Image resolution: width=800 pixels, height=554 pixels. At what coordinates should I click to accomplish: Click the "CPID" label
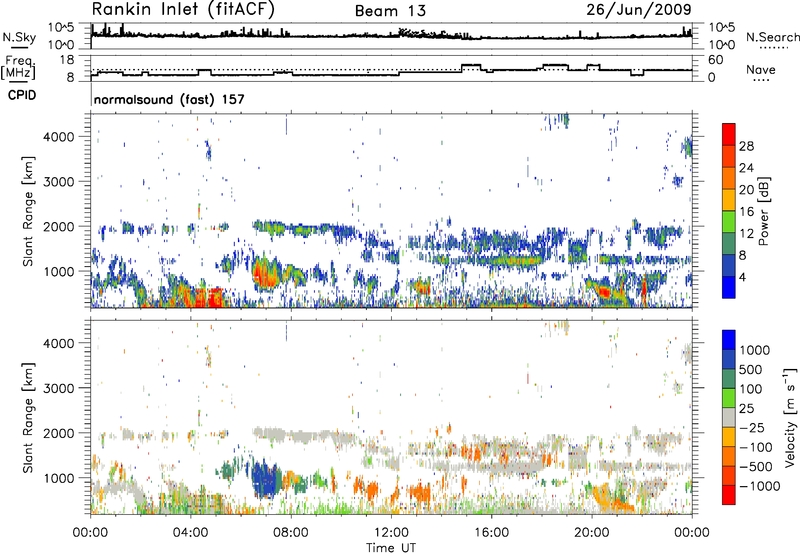(22, 95)
